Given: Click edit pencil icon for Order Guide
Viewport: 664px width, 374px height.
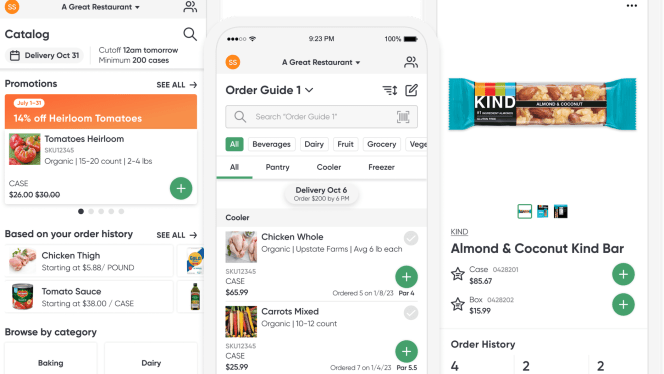Looking at the screenshot, I should [411, 90].
